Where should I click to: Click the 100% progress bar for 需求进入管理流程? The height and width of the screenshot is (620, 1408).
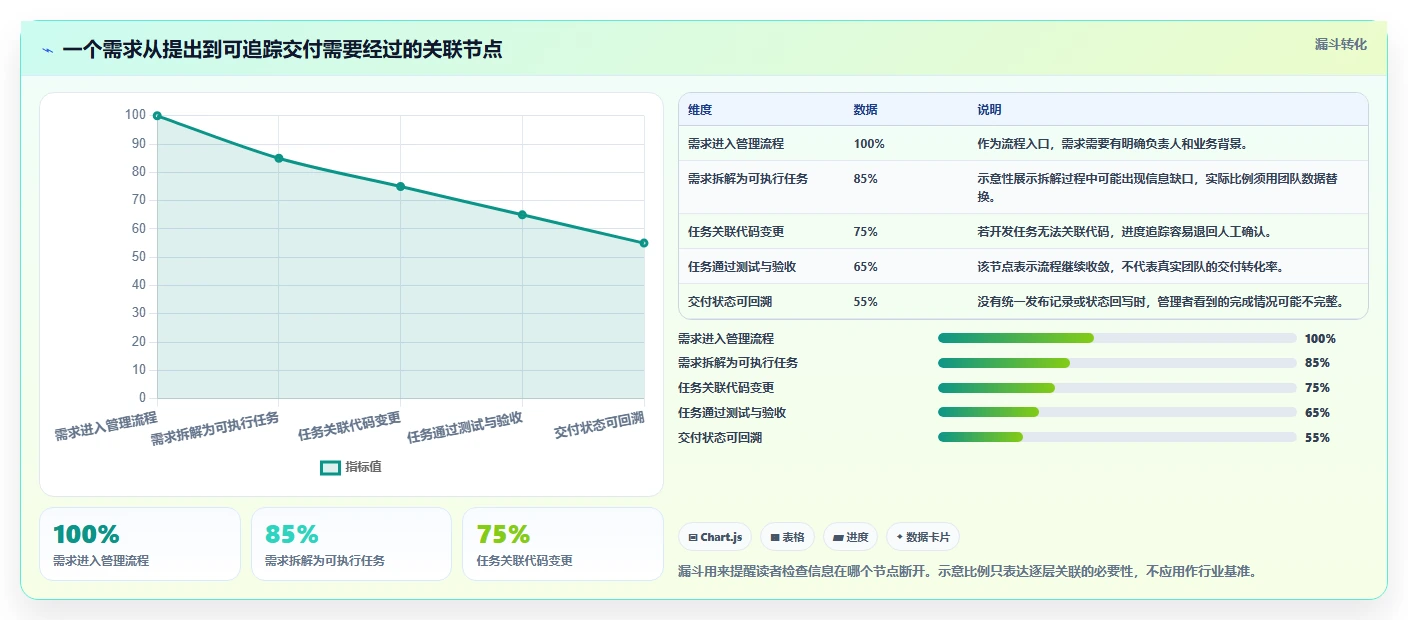click(x=1117, y=338)
